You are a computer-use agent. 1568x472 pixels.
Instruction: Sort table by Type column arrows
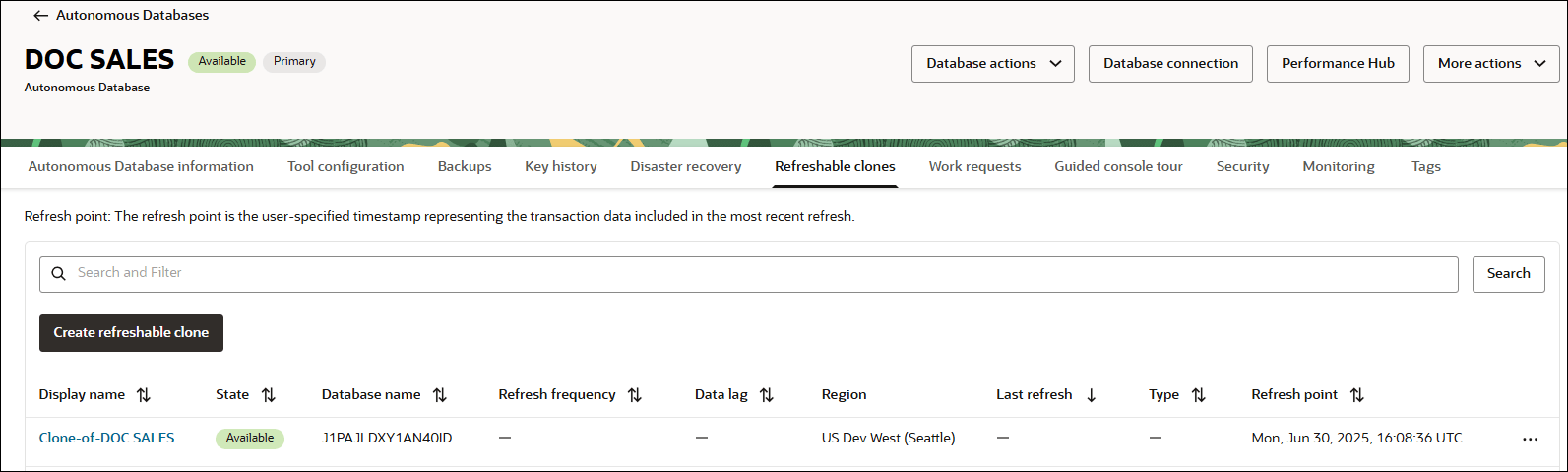tap(1199, 395)
